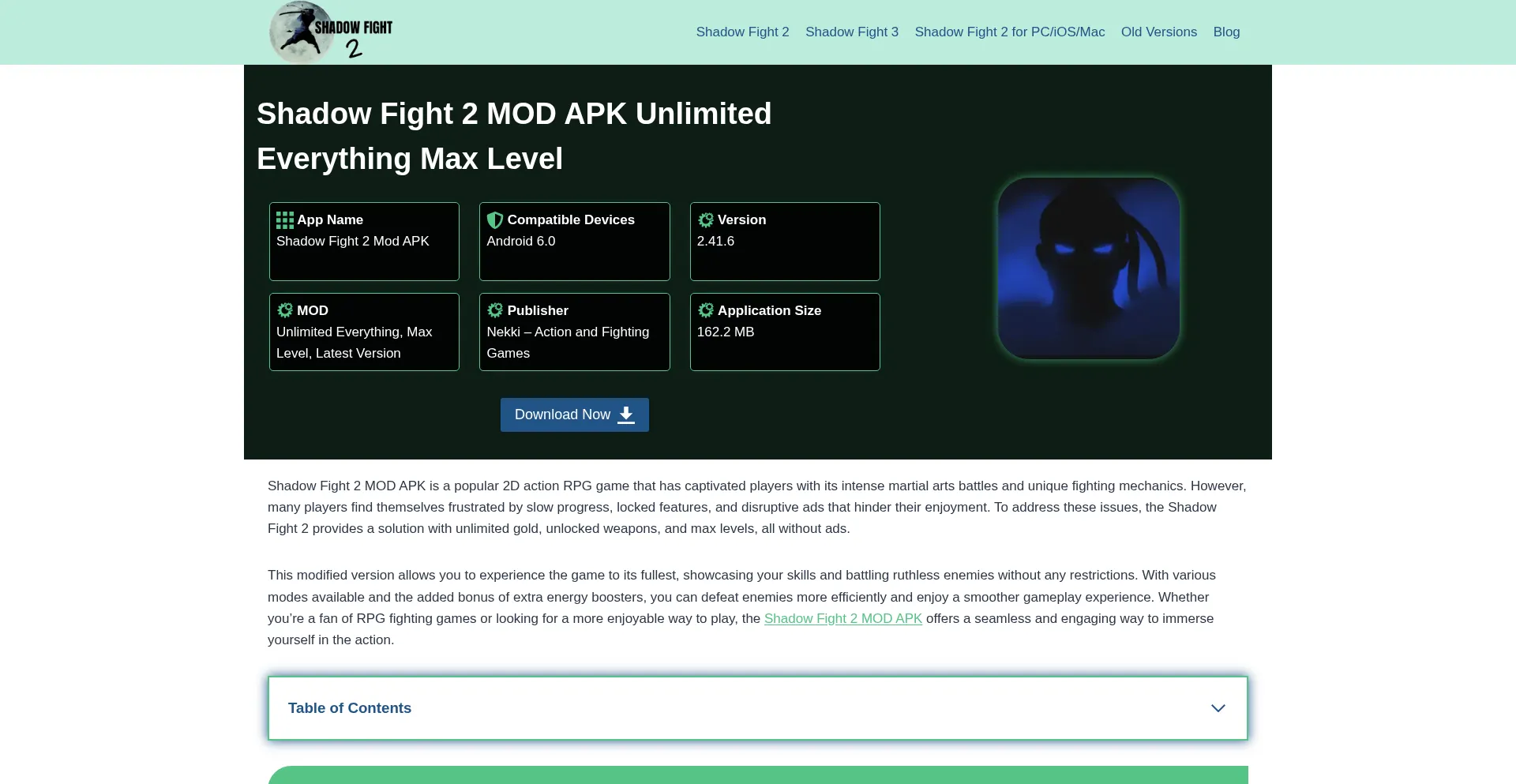This screenshot has width=1516, height=784.
Task: Click the 'Shadow Fight 2 Mod APK' app name value
Action: click(353, 242)
